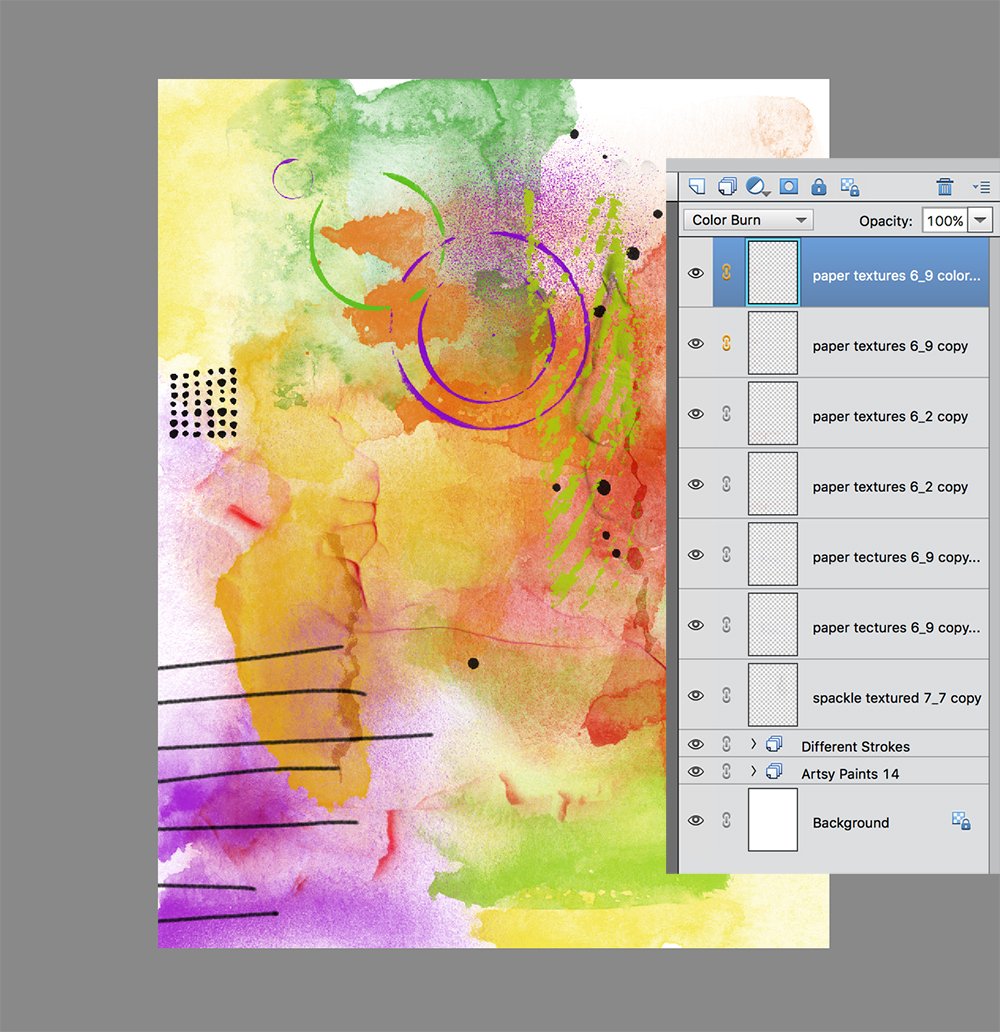Hide the Different Strokes group
The image size is (1000, 1032).
[696, 744]
